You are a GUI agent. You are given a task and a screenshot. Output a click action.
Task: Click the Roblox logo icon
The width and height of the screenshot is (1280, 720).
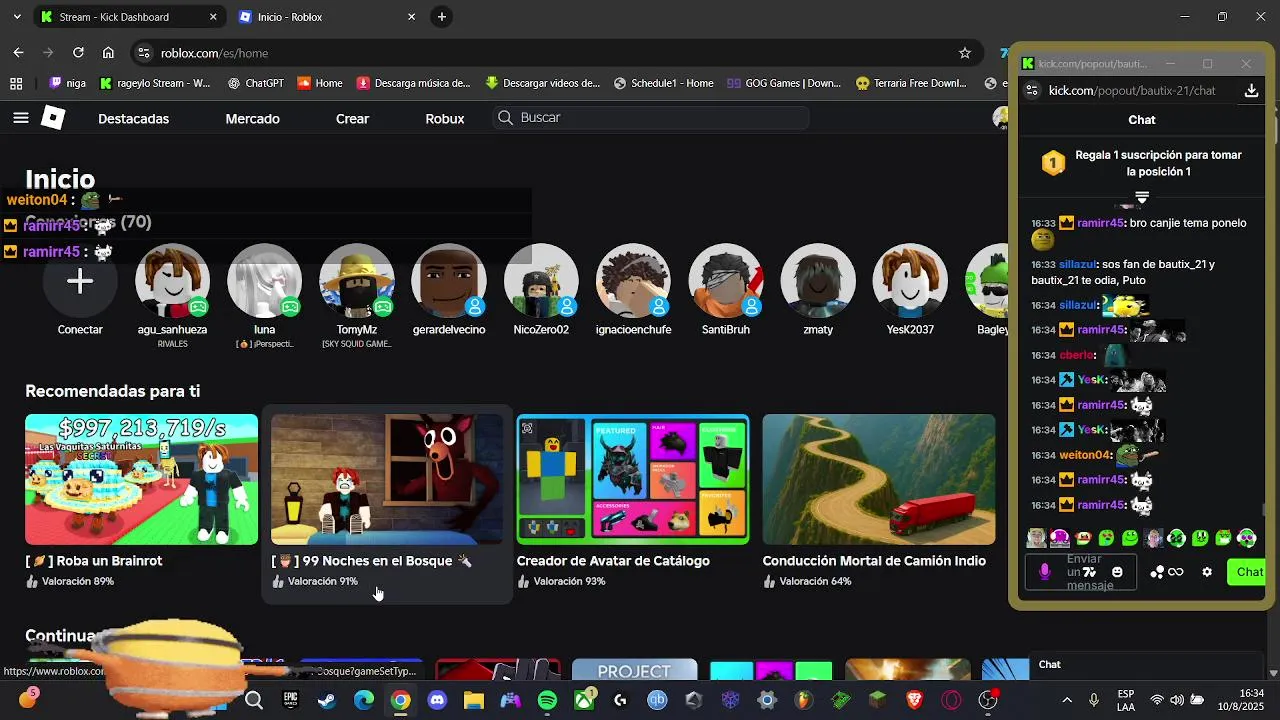coord(53,118)
